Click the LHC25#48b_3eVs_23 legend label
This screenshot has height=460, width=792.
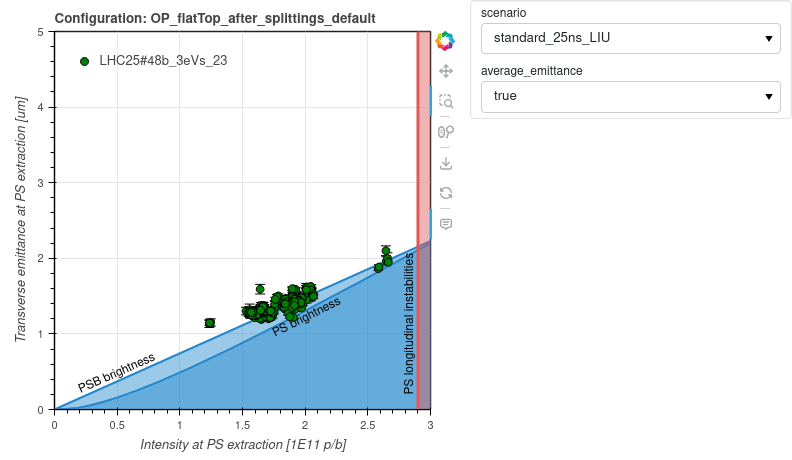pos(163,60)
